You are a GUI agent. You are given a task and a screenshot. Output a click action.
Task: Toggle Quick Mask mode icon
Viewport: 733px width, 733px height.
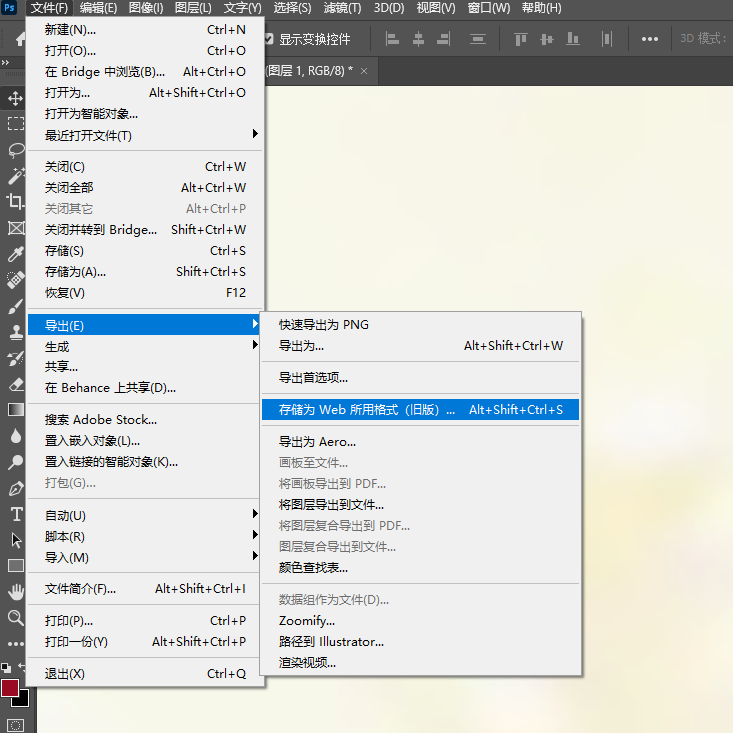[15, 725]
